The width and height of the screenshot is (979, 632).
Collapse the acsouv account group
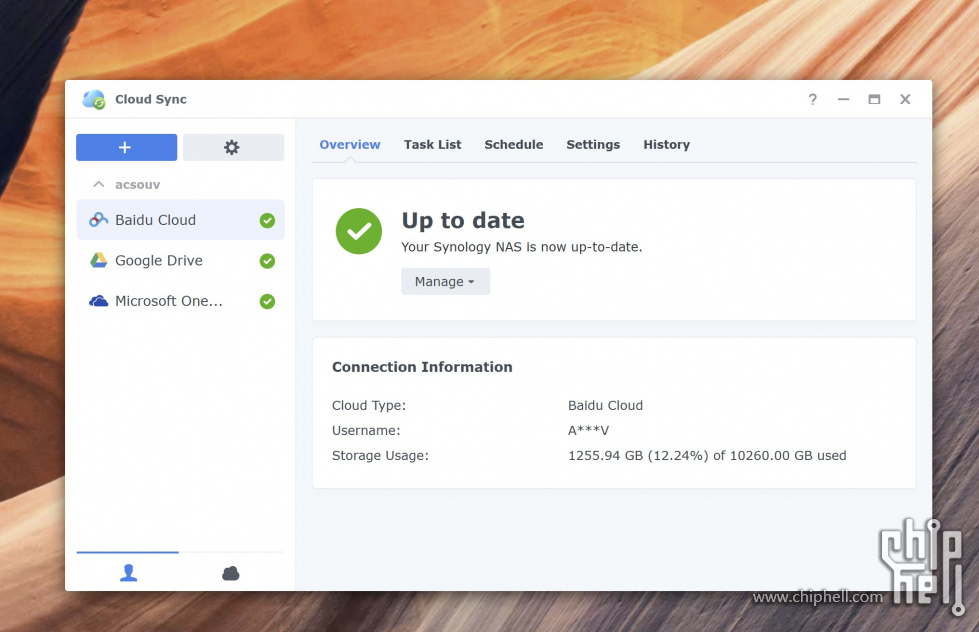click(99, 184)
